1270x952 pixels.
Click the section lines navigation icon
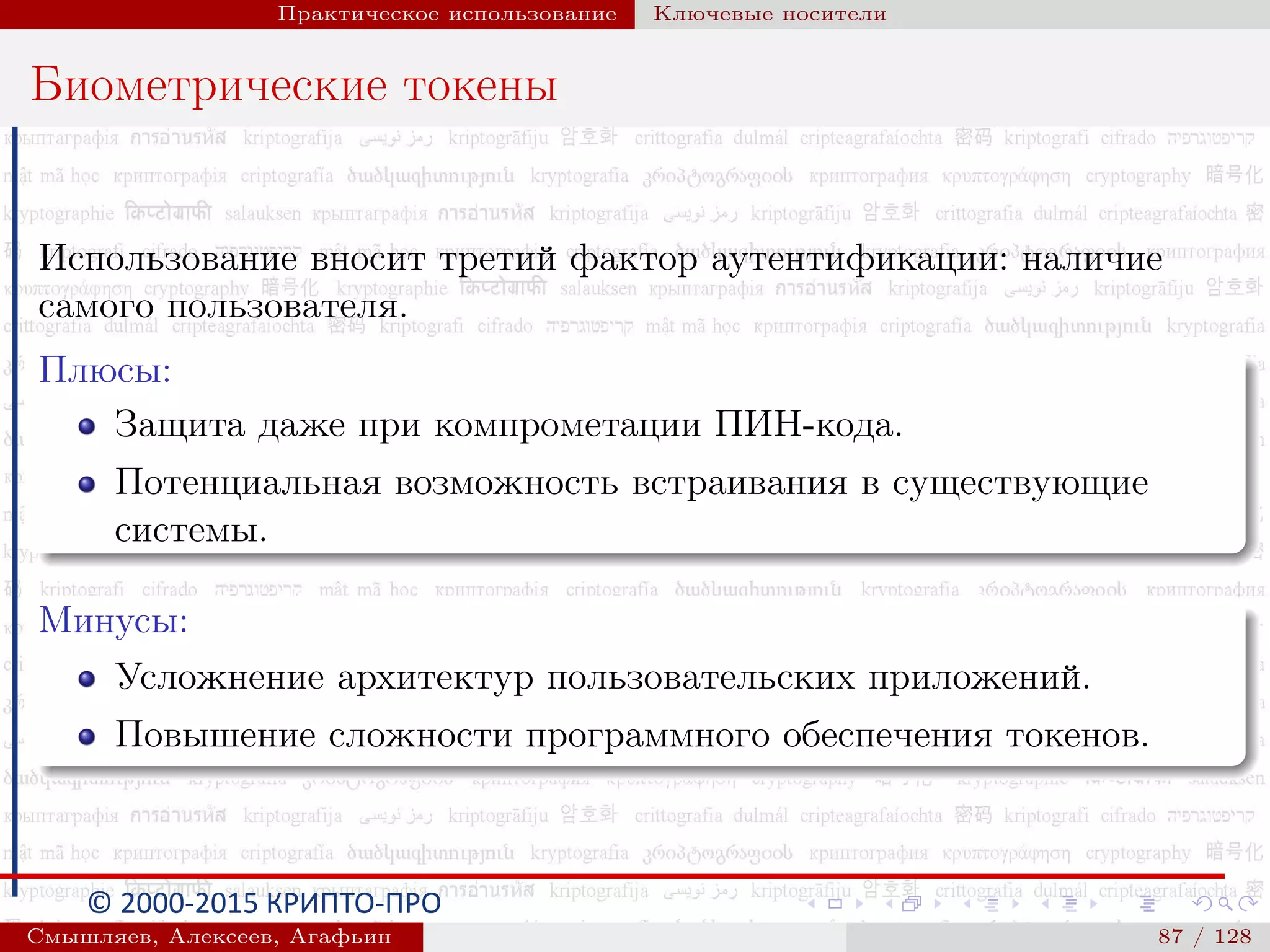1070,904
